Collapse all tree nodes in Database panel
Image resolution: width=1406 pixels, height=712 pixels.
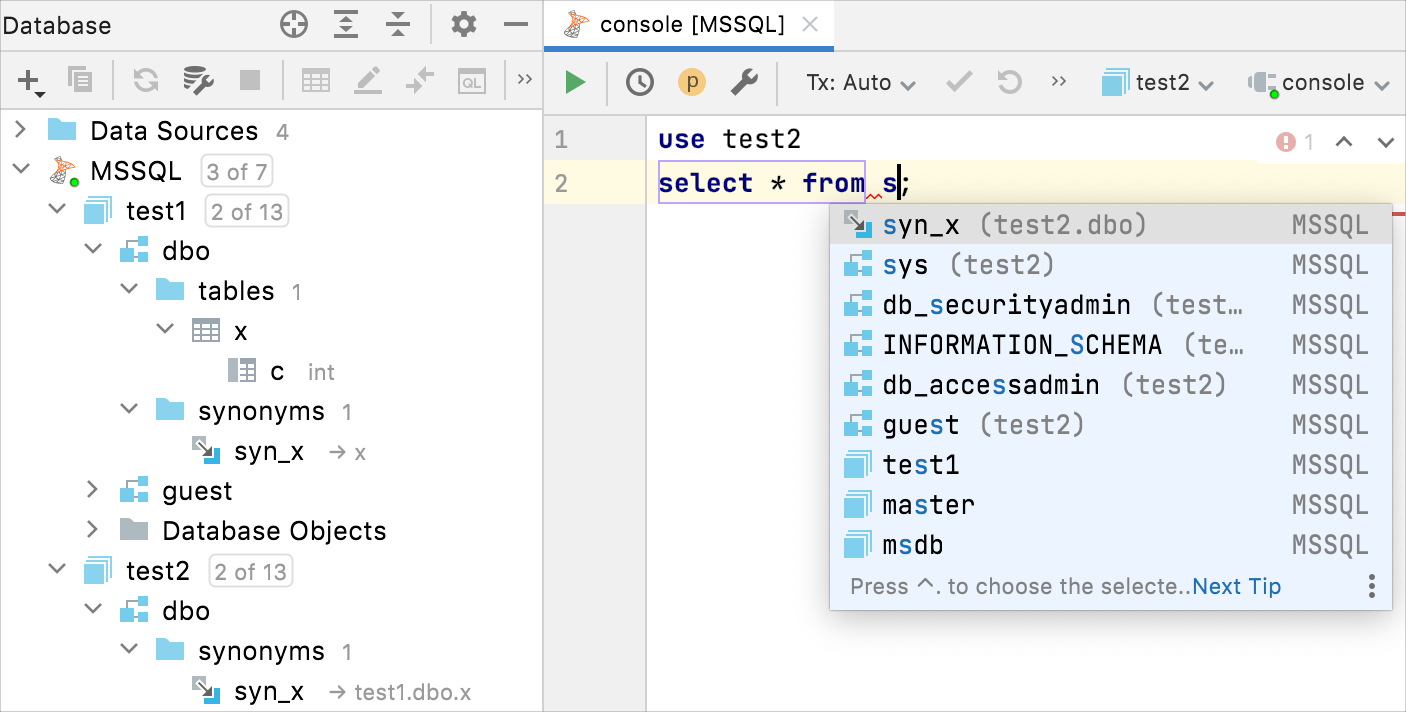[x=398, y=25]
